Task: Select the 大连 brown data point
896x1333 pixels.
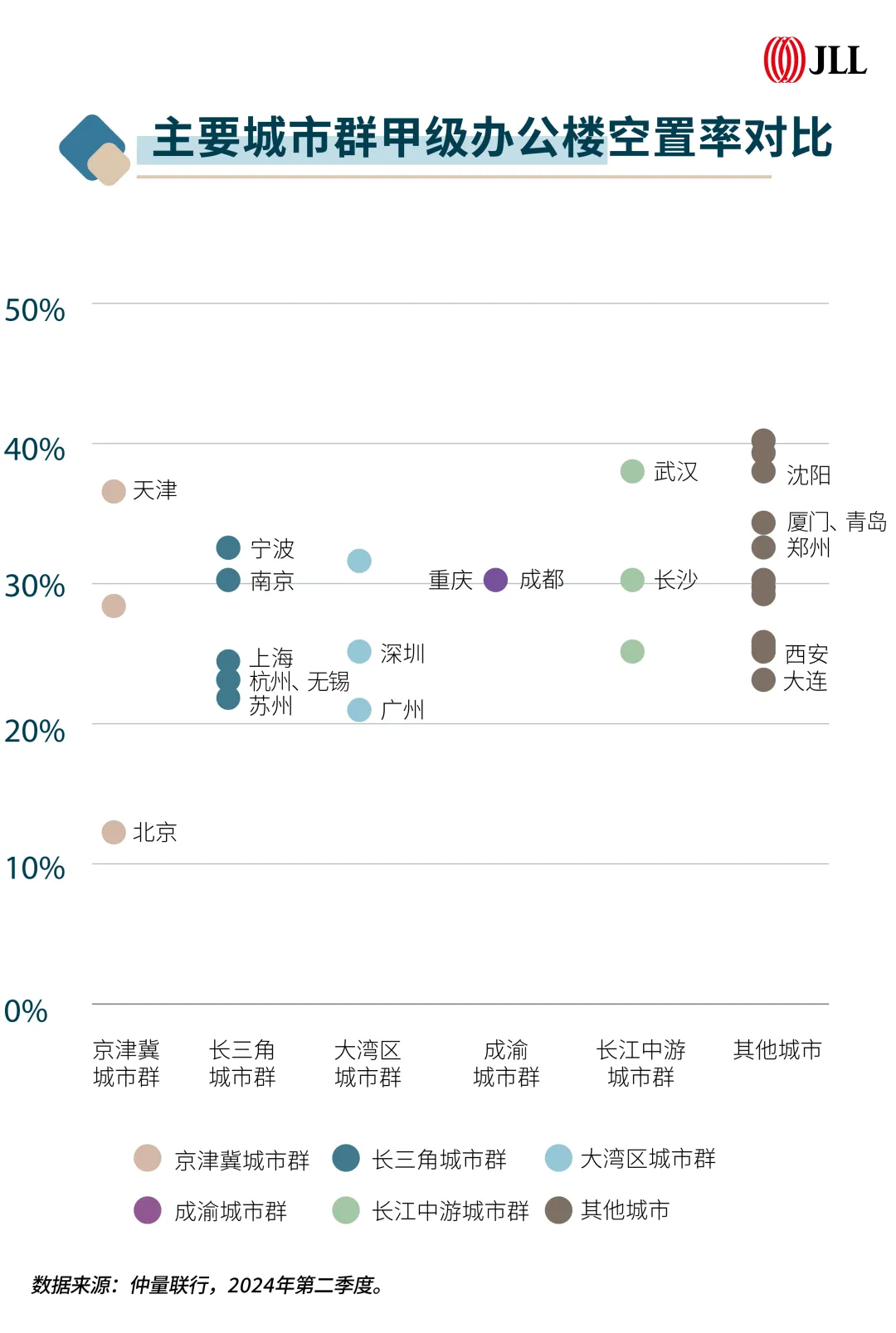Action: (763, 680)
